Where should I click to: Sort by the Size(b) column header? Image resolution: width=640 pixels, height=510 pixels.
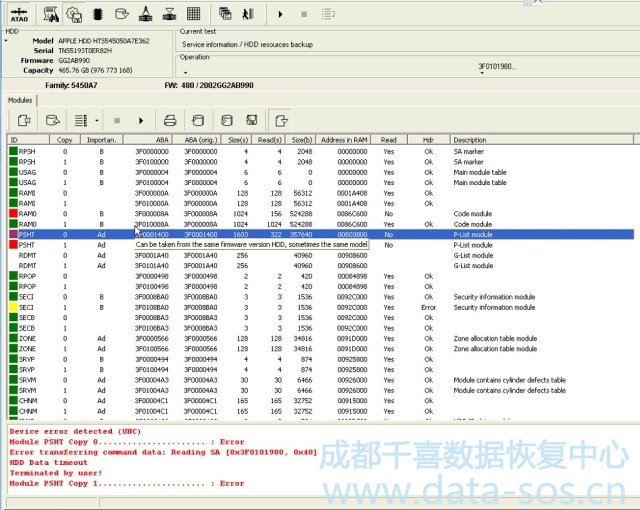[301, 140]
